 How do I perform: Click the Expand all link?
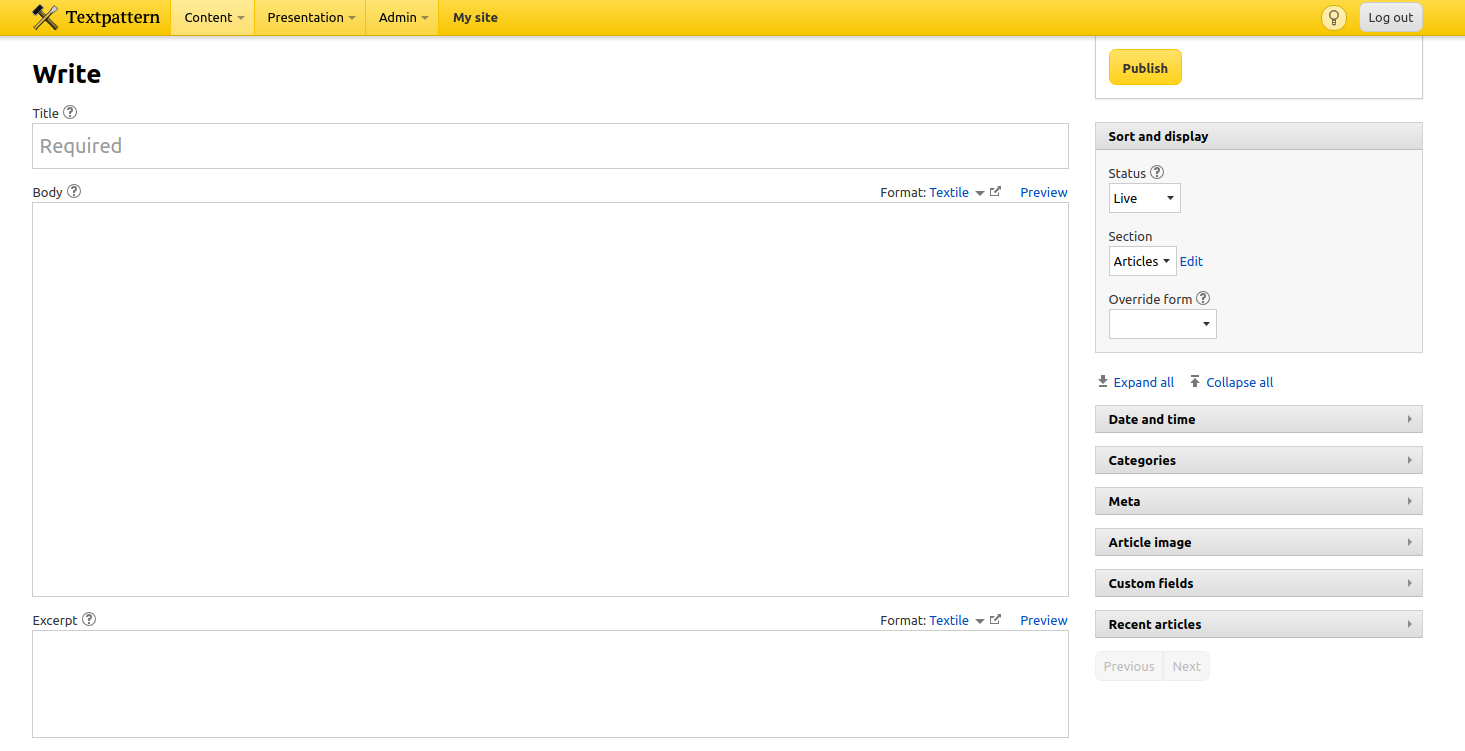(1143, 382)
